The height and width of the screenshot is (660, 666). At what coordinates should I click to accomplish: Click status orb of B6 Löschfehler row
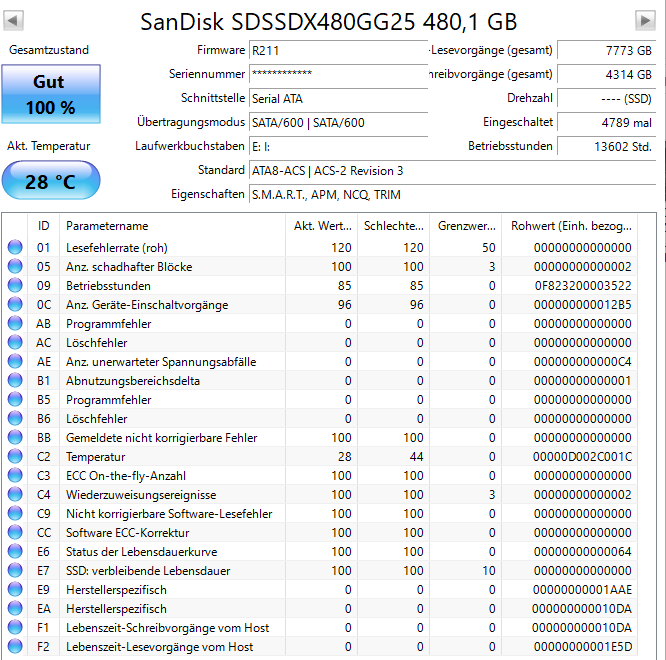click(x=15, y=418)
